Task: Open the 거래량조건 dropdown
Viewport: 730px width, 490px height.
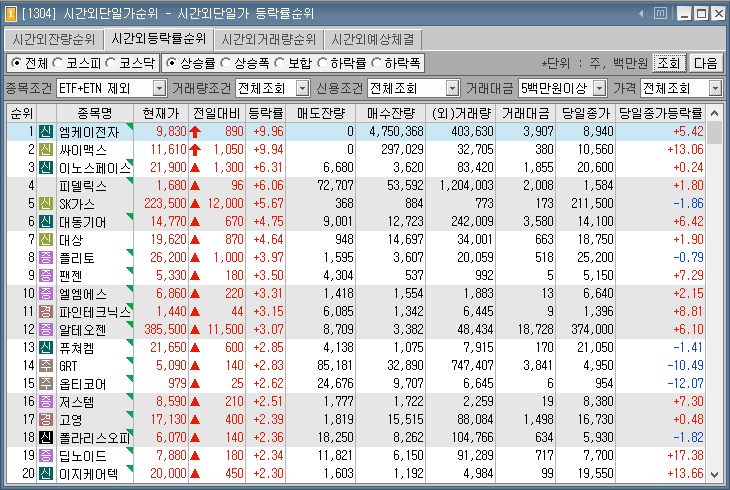Action: click(x=303, y=88)
